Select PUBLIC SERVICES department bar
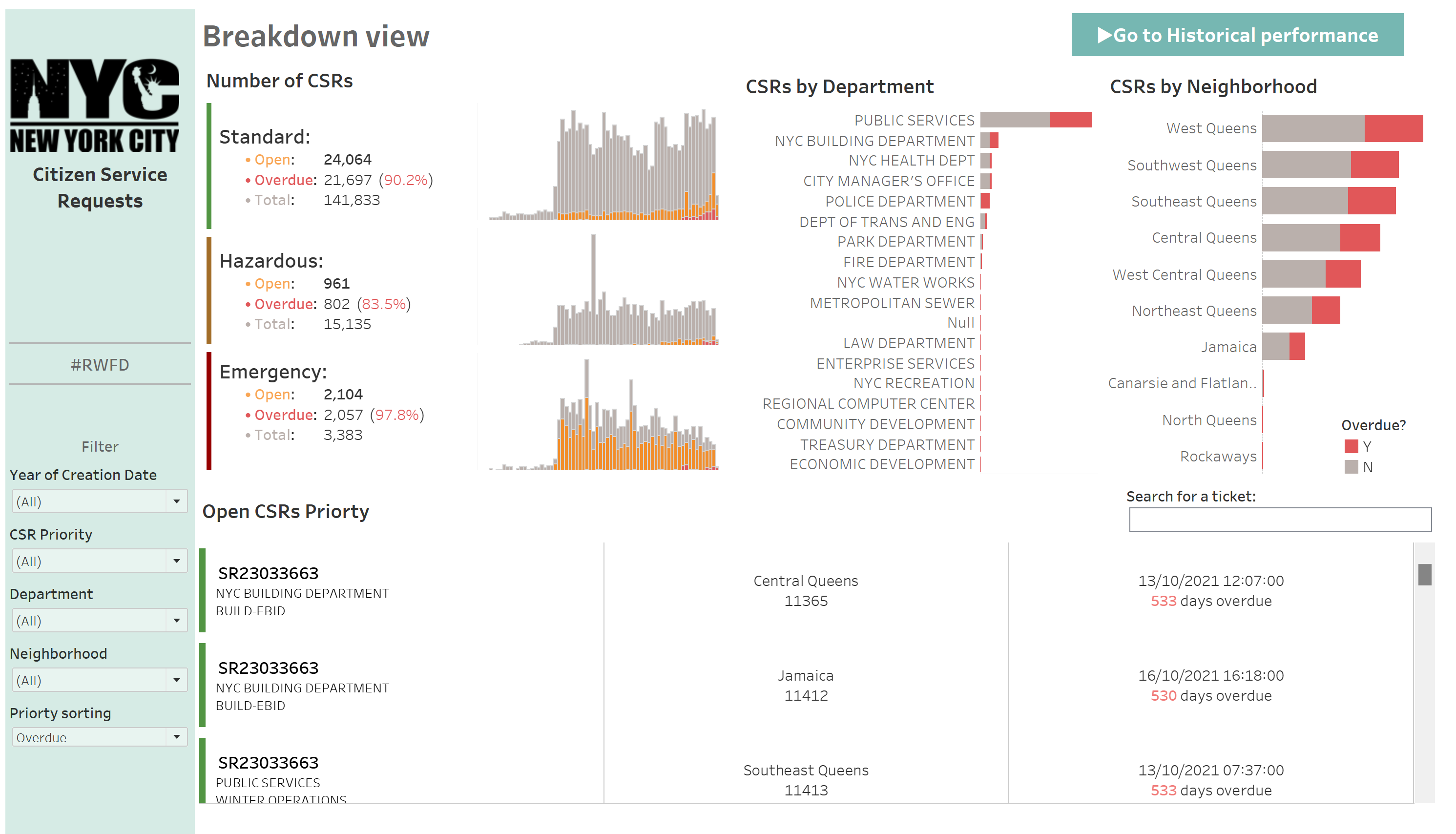The image size is (1456, 834). tap(1036, 120)
